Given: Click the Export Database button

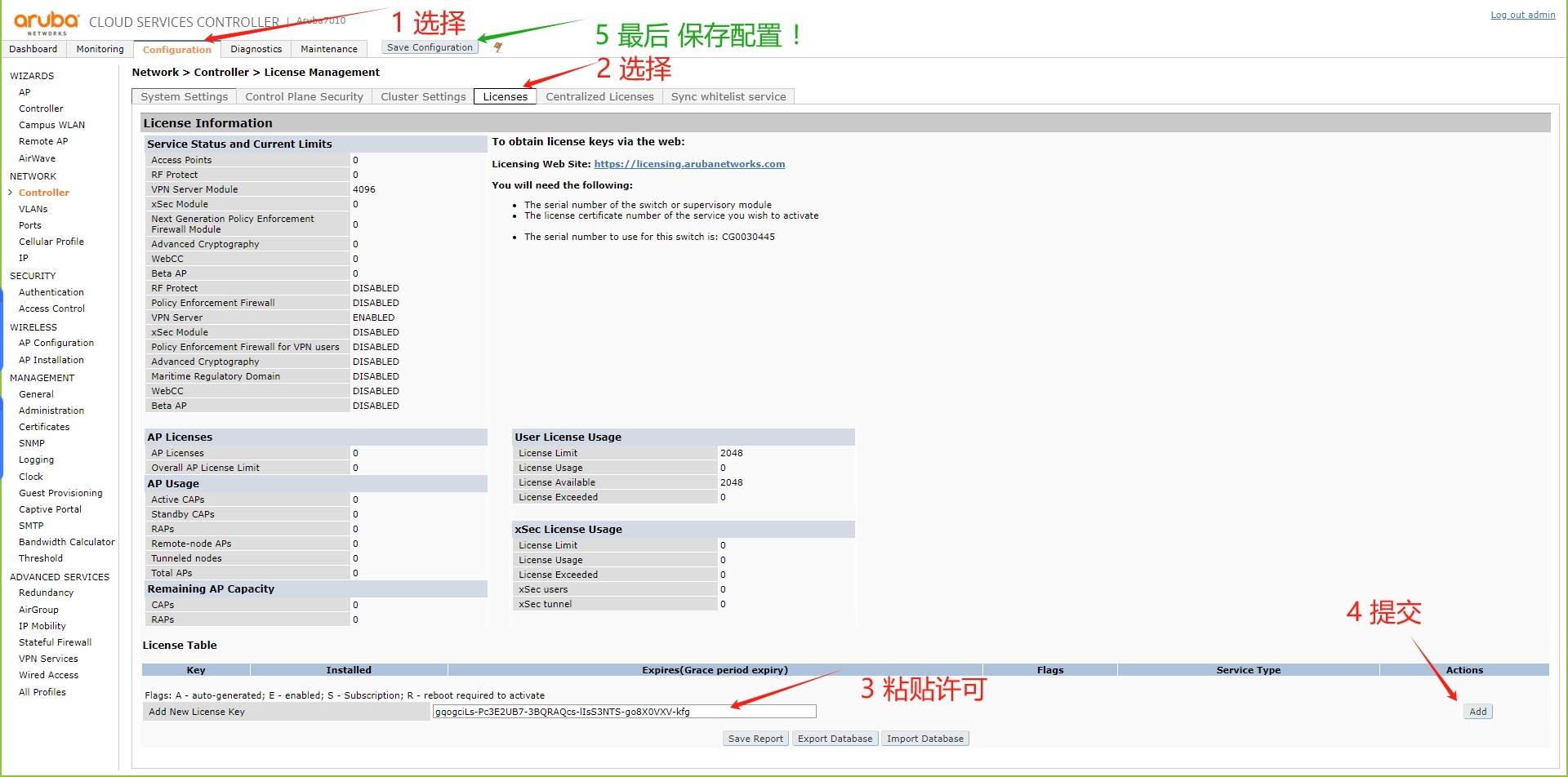Looking at the screenshot, I should coord(835,739).
